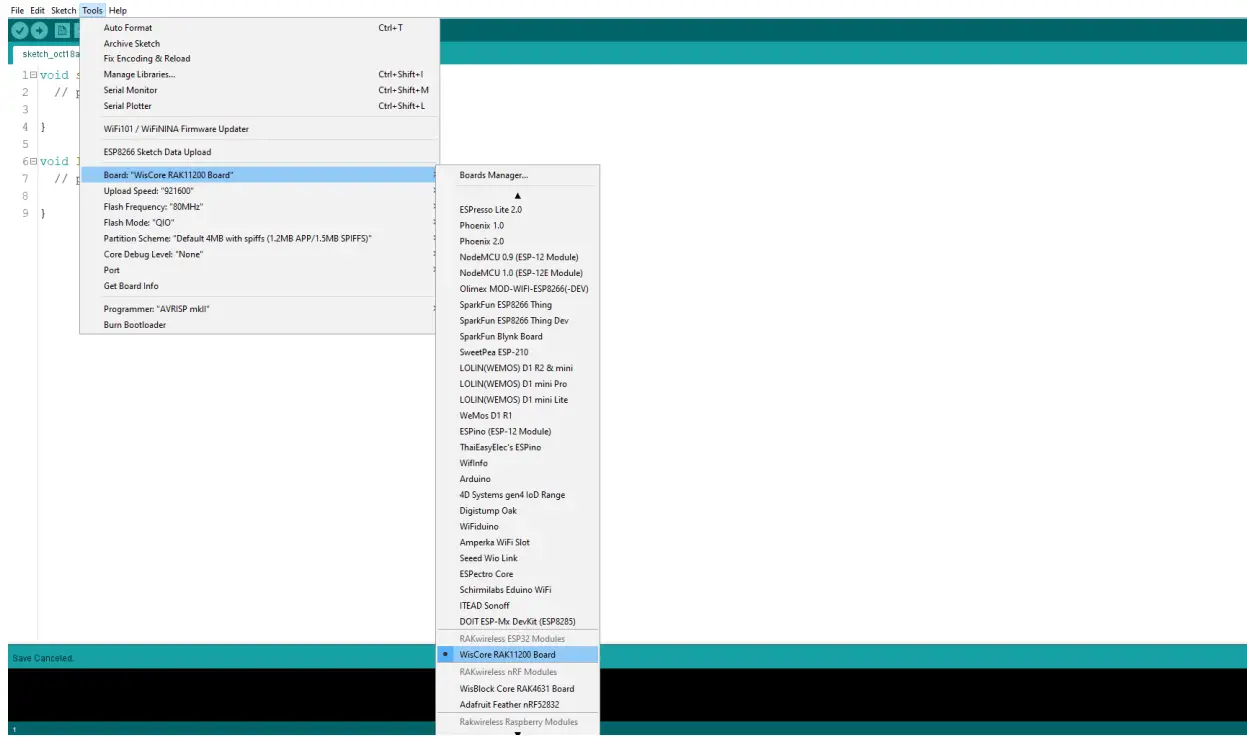Click the board list scroll-up arrow
Viewport: 1247px width, 740px height.
click(518, 195)
